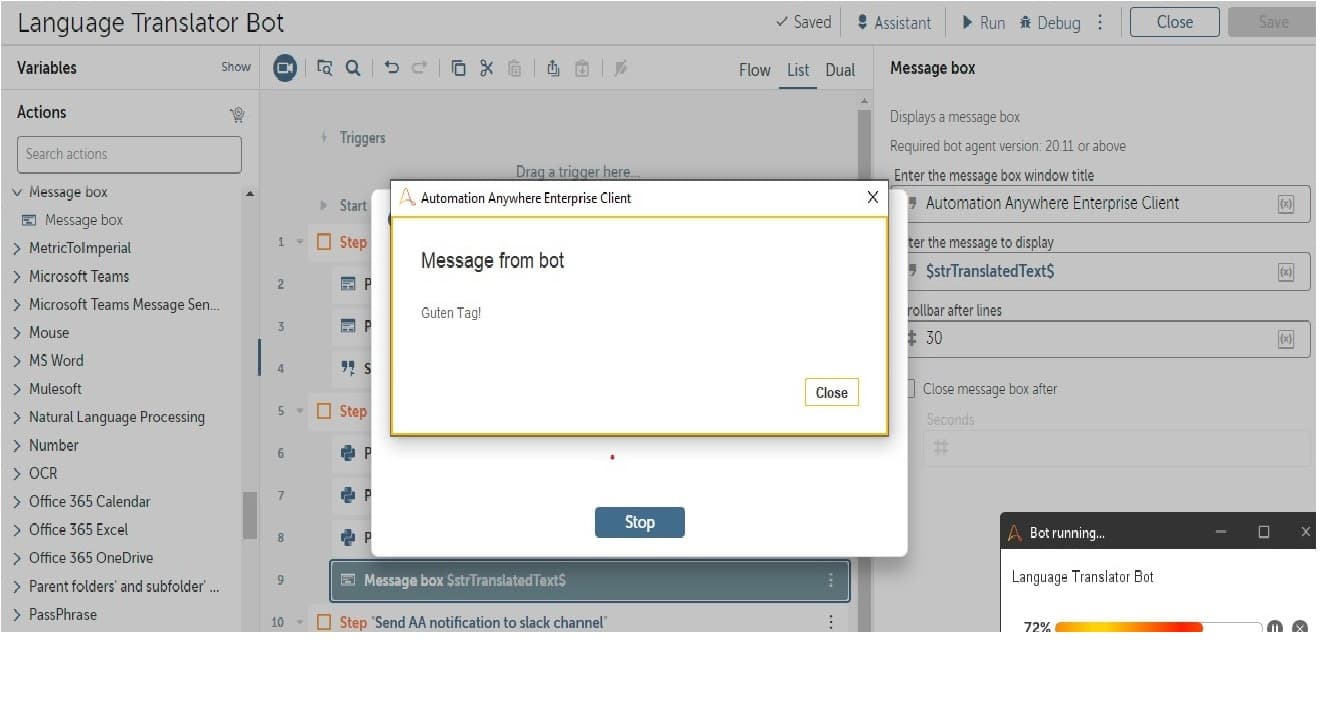Switch to the Dual view tab
Viewport: 1324px width, 720px height.
click(x=840, y=70)
